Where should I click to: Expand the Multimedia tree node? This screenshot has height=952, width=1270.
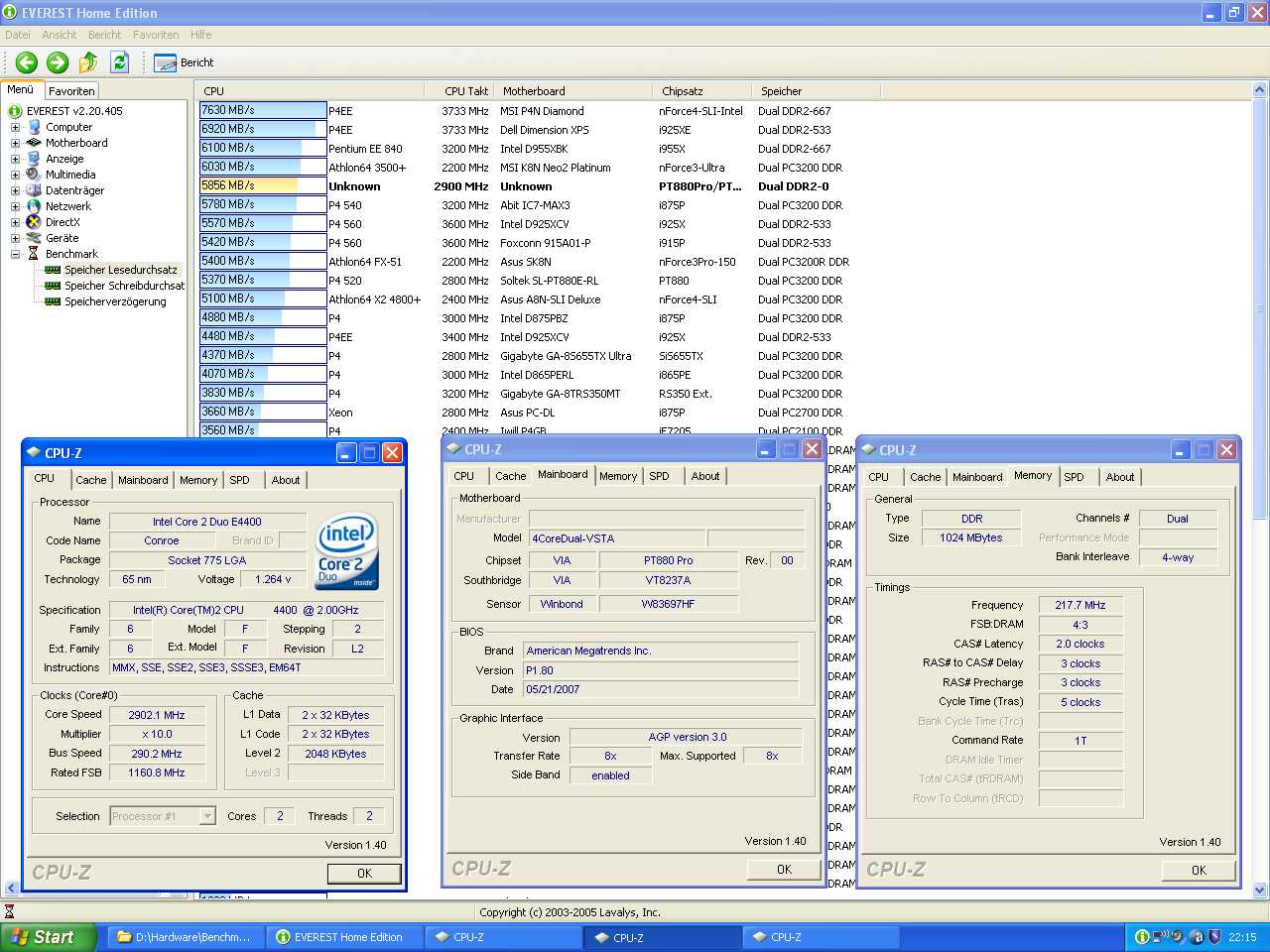(15, 175)
